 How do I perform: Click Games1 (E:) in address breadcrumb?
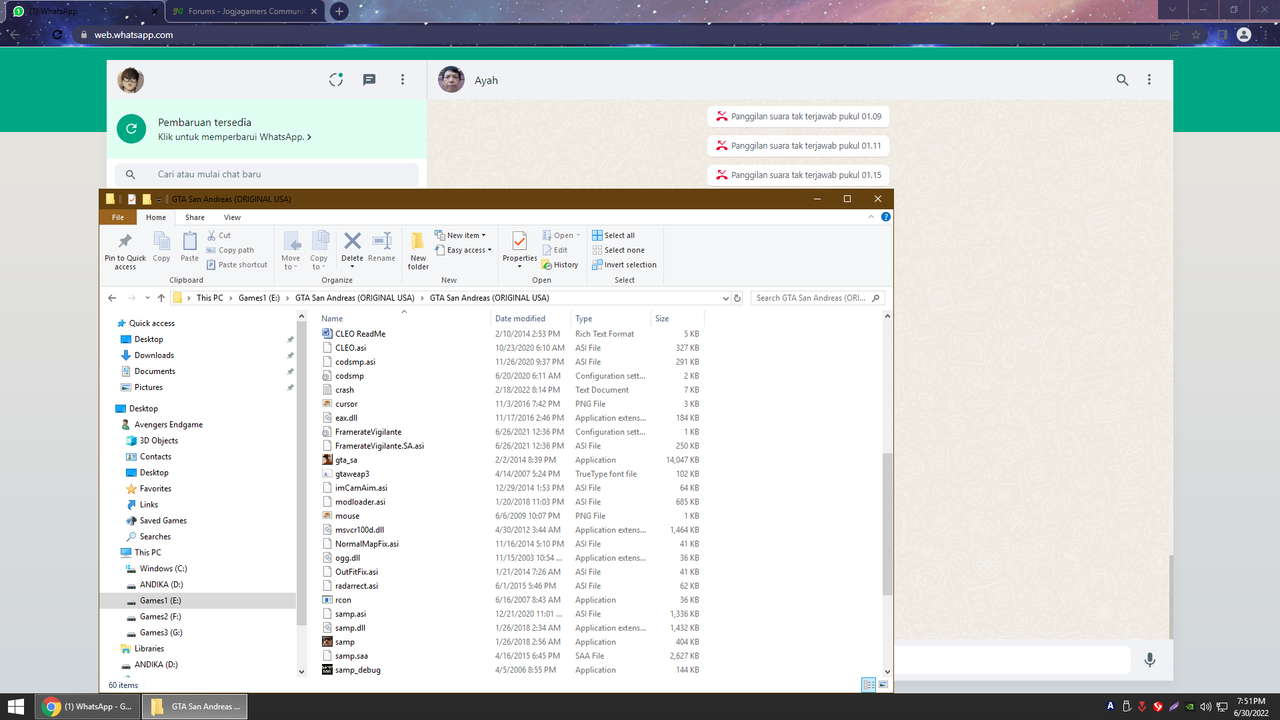click(x=260, y=298)
